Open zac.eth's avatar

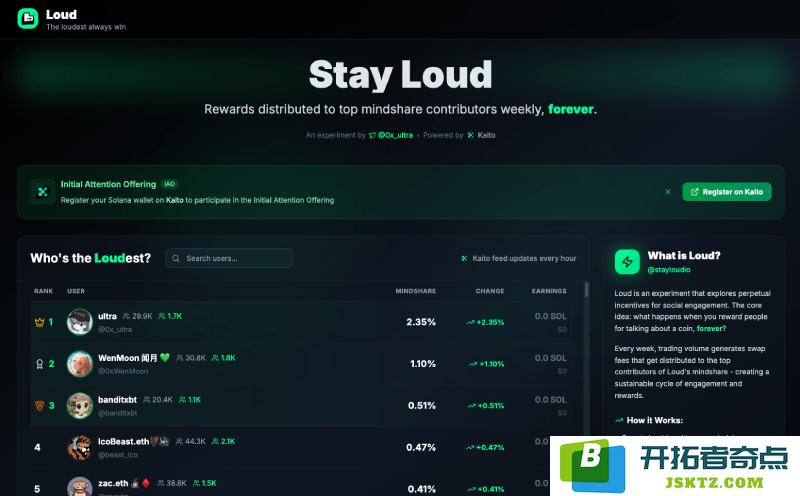pyautogui.click(x=80, y=487)
